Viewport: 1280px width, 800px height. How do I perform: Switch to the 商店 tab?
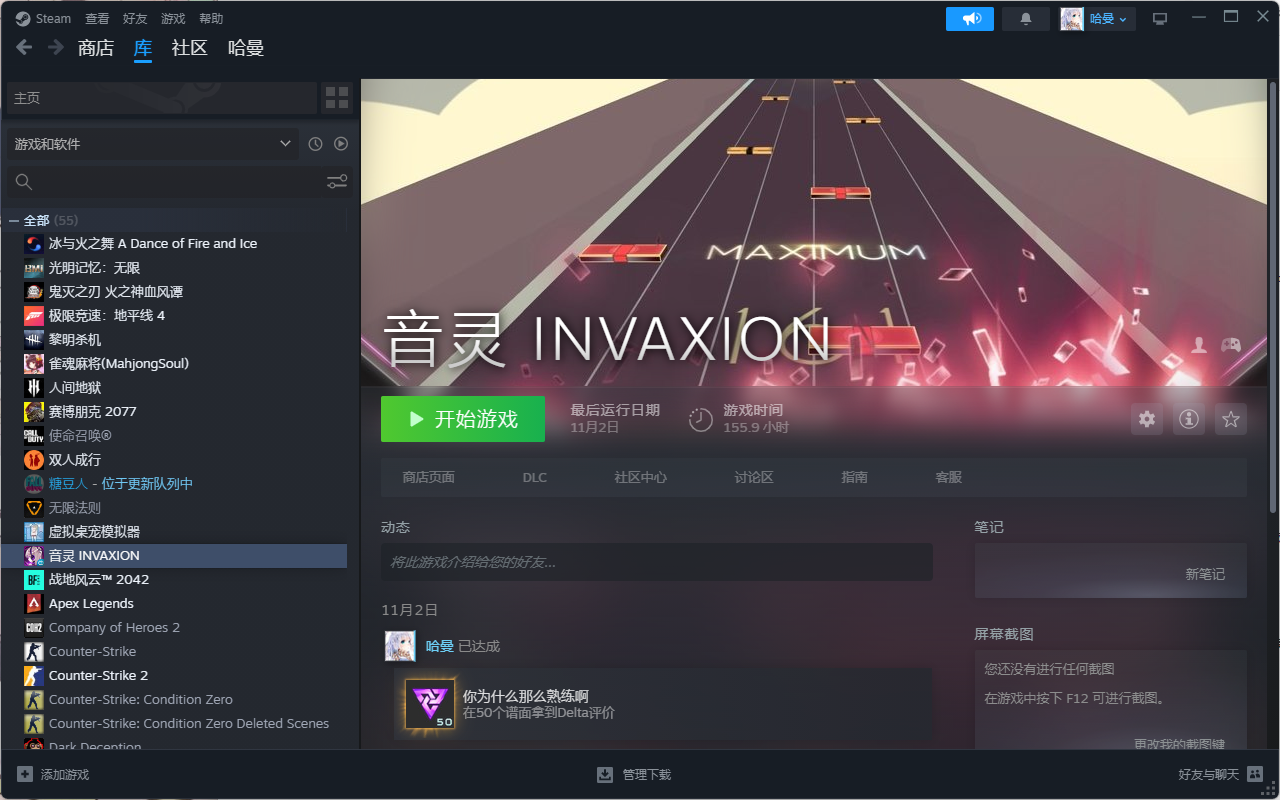96,48
